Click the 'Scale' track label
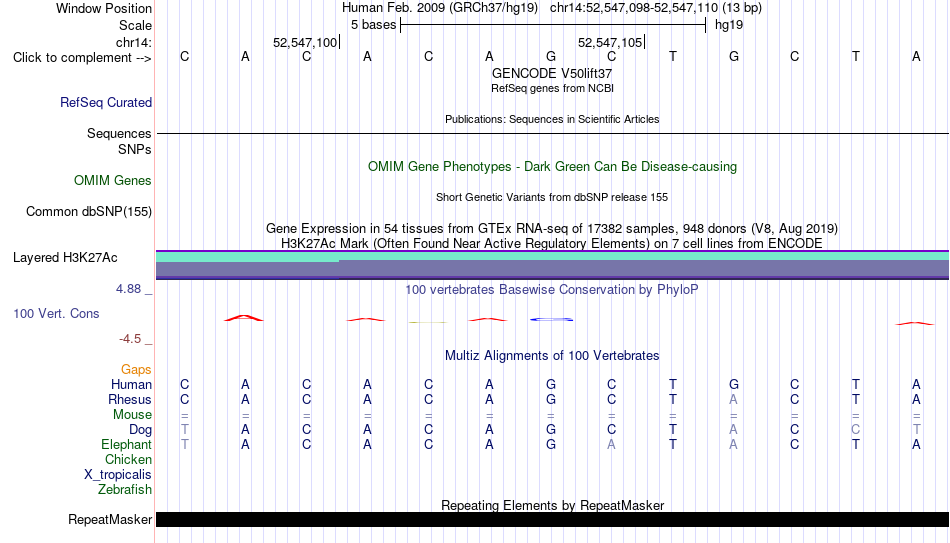 [x=135, y=25]
